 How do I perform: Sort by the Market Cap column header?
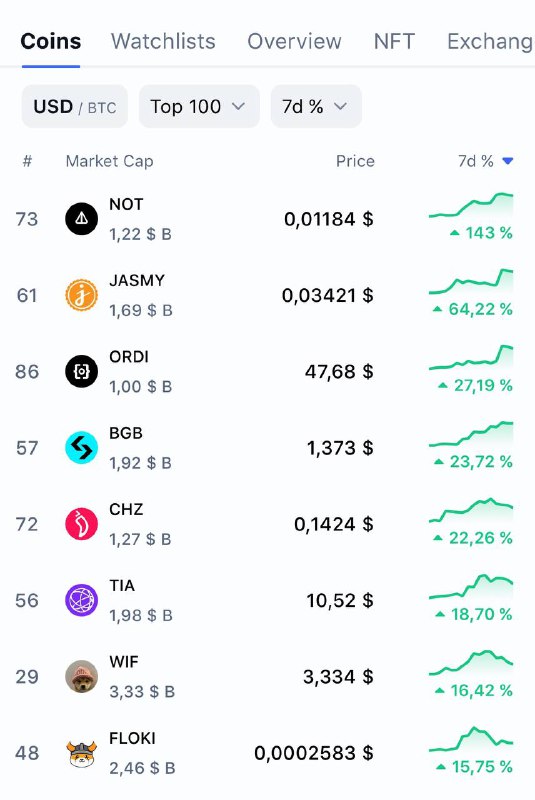click(x=110, y=161)
